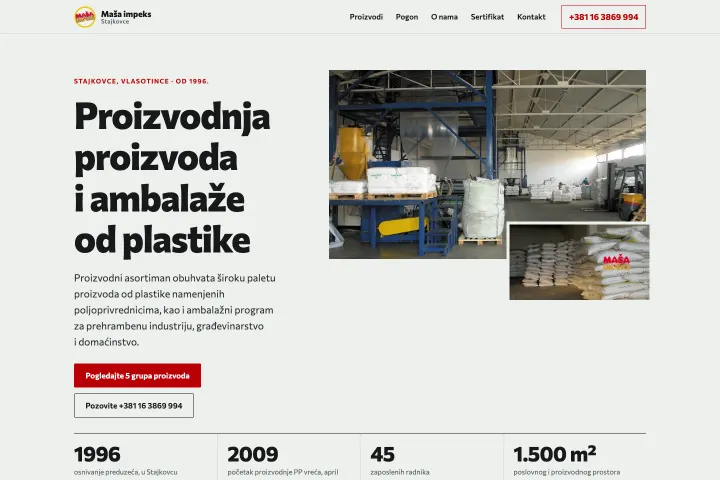Click the Maša impeks Stajkovce brand name
This screenshot has width=720, height=480.
[126, 17]
